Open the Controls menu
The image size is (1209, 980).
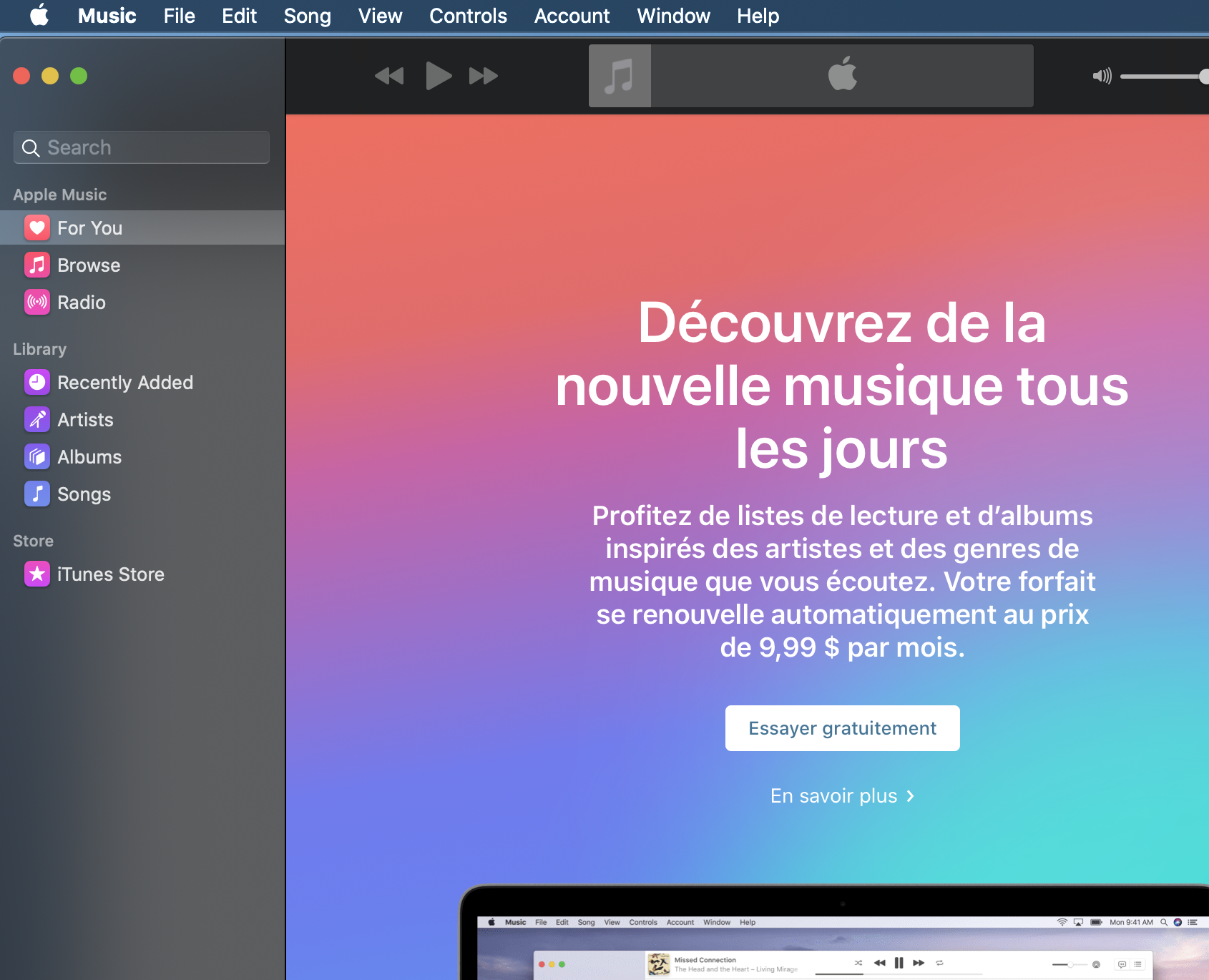469,16
